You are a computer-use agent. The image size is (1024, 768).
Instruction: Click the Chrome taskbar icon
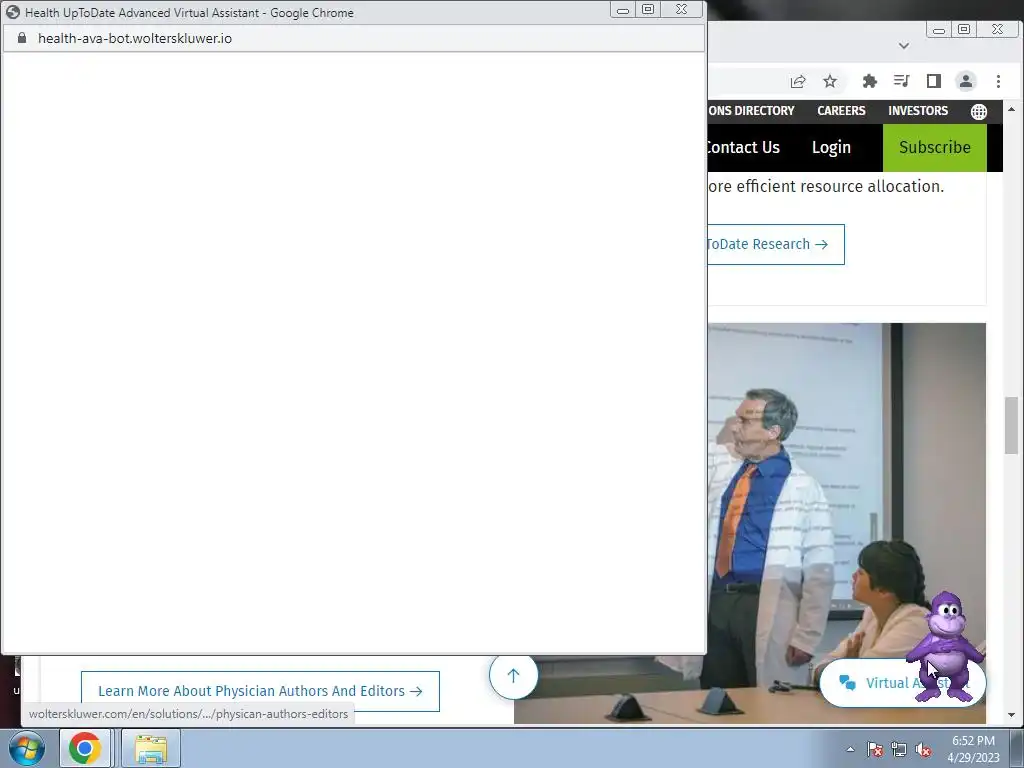click(85, 748)
